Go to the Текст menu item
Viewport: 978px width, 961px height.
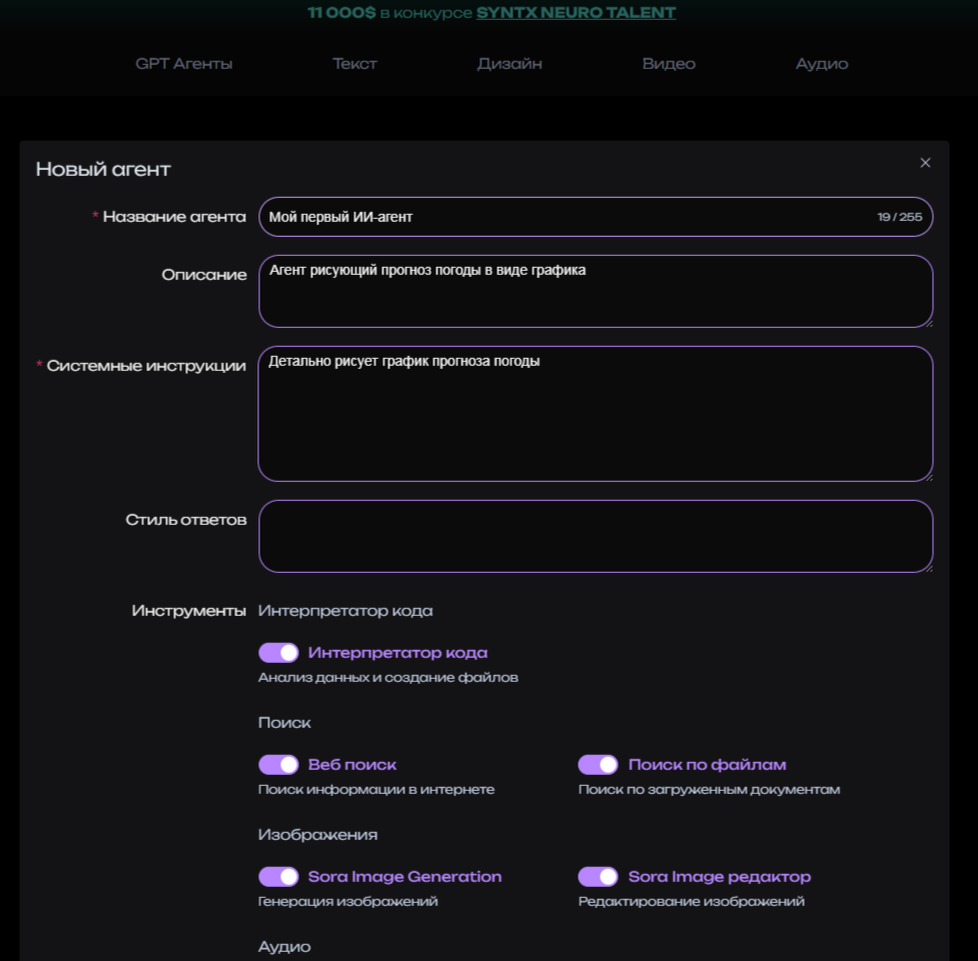[355, 64]
